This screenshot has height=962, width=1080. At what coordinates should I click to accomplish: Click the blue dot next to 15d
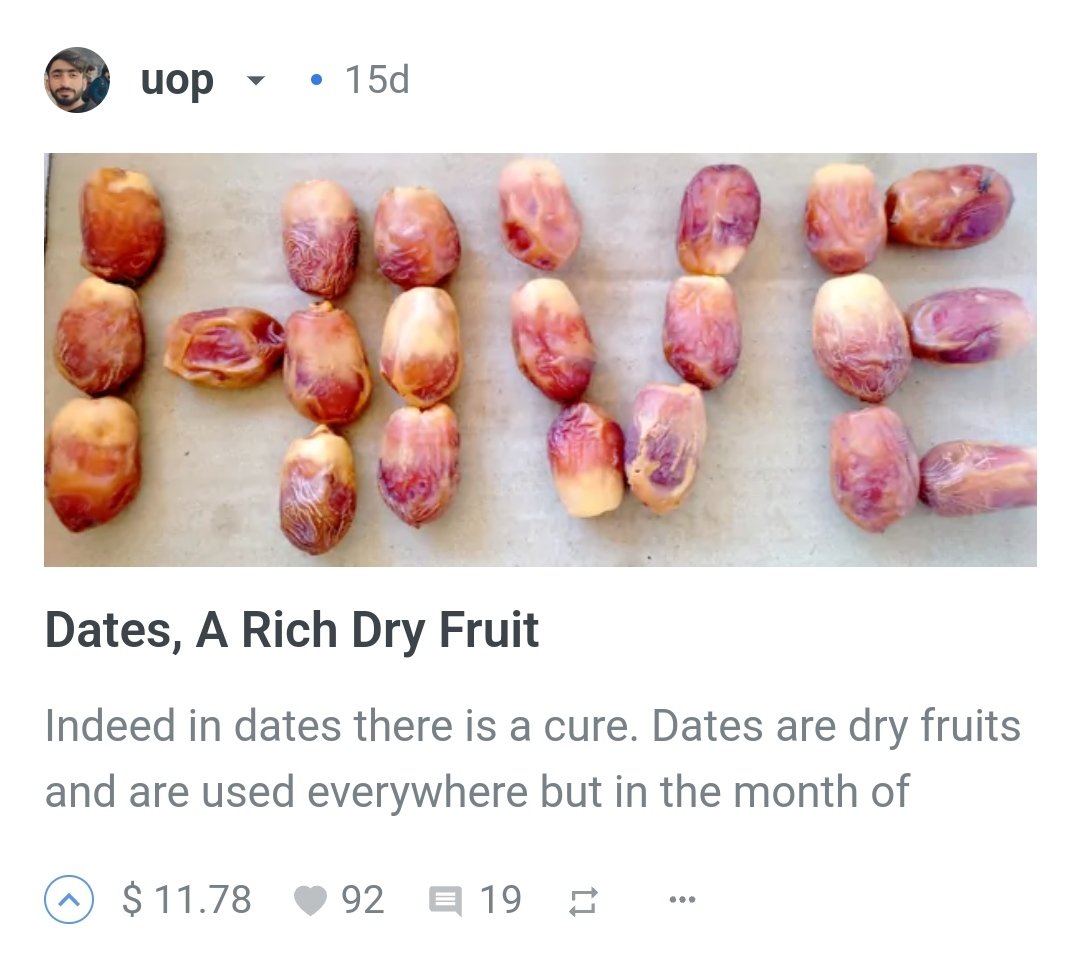coord(316,80)
